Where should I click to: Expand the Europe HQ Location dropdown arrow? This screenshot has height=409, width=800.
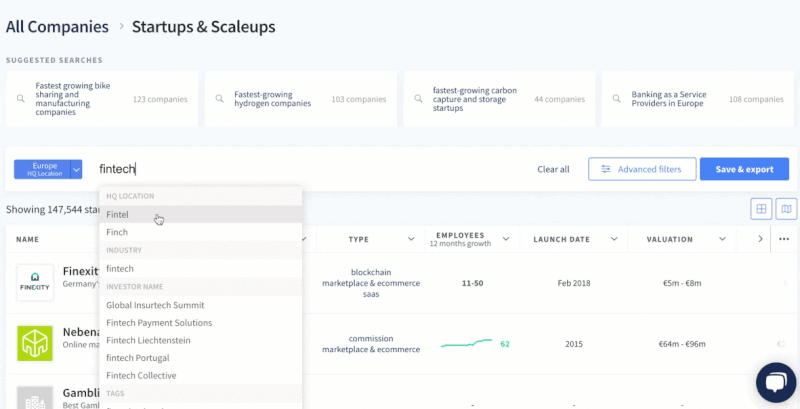click(x=76, y=169)
